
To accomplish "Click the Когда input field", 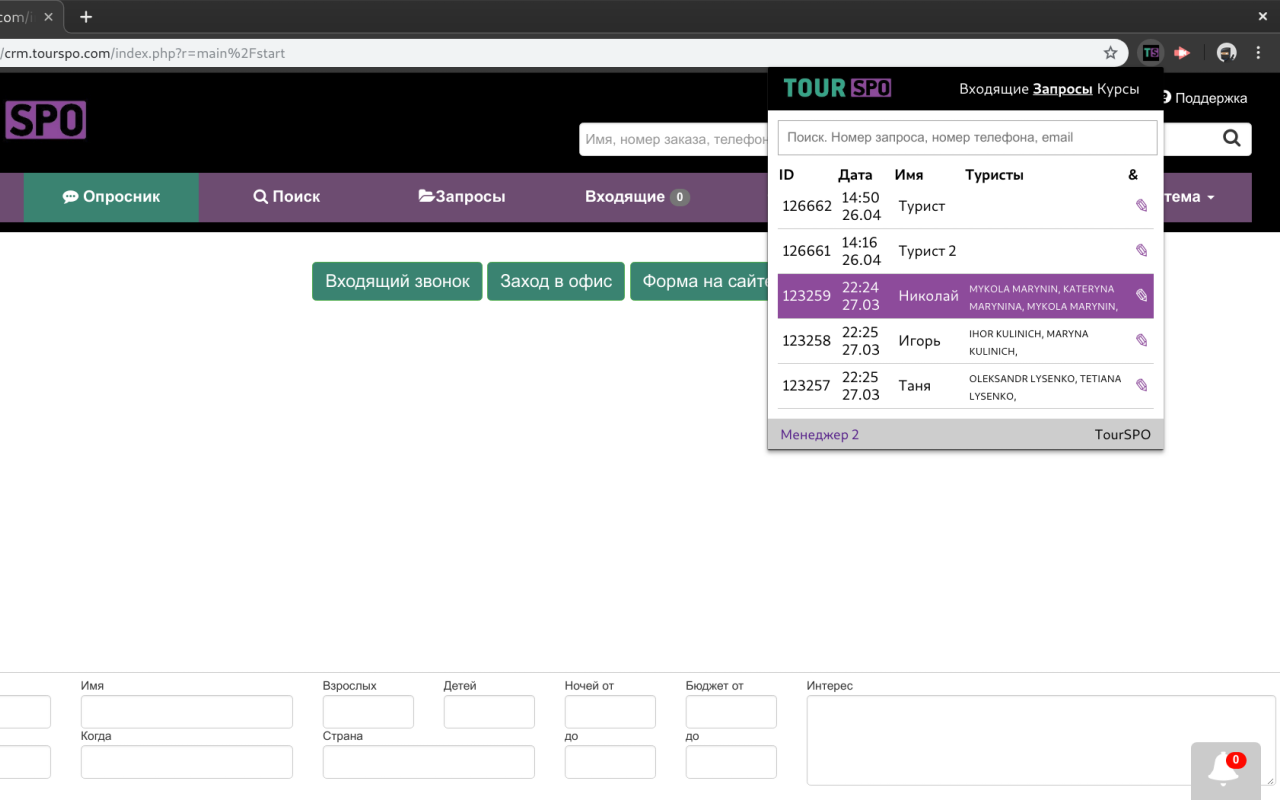I will (x=187, y=762).
